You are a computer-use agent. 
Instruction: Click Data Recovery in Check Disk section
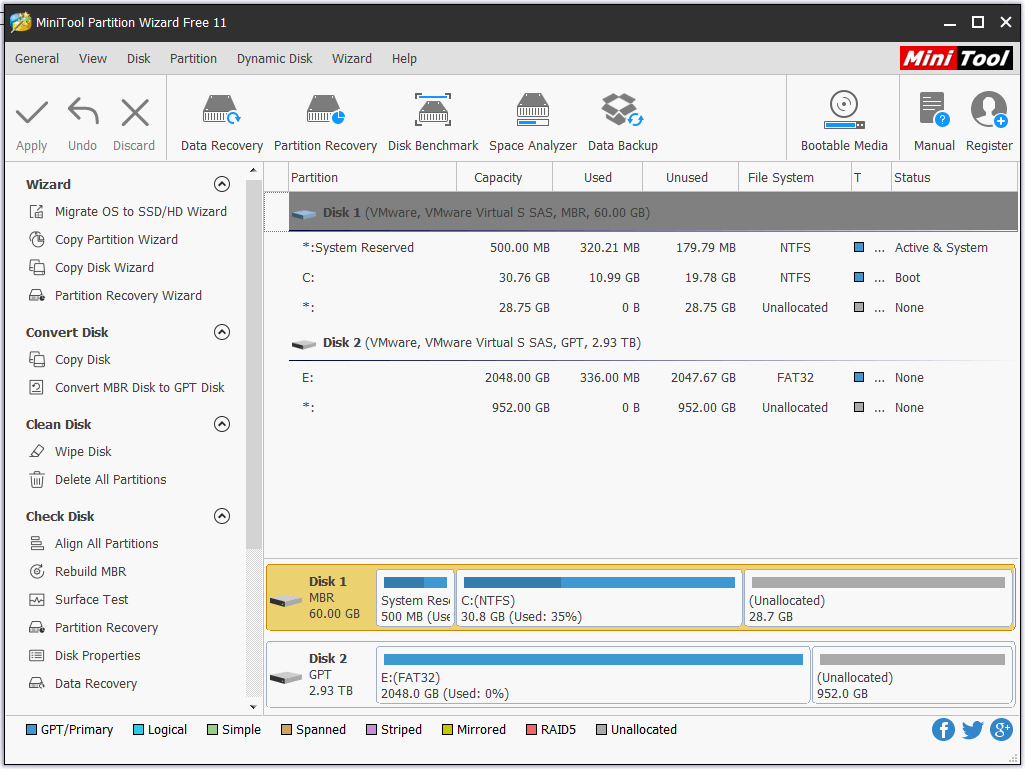(83, 684)
